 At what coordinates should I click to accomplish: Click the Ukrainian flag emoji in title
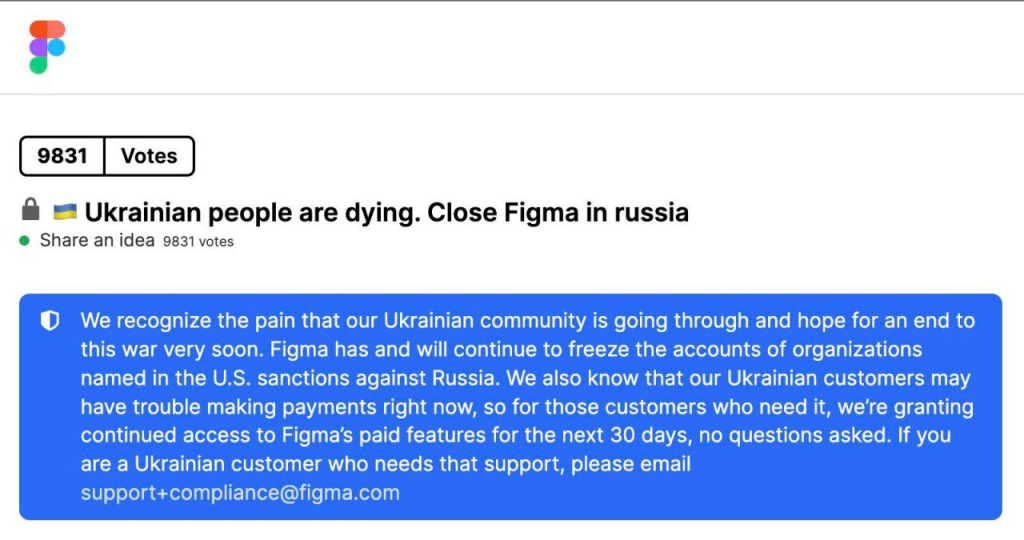tap(65, 212)
